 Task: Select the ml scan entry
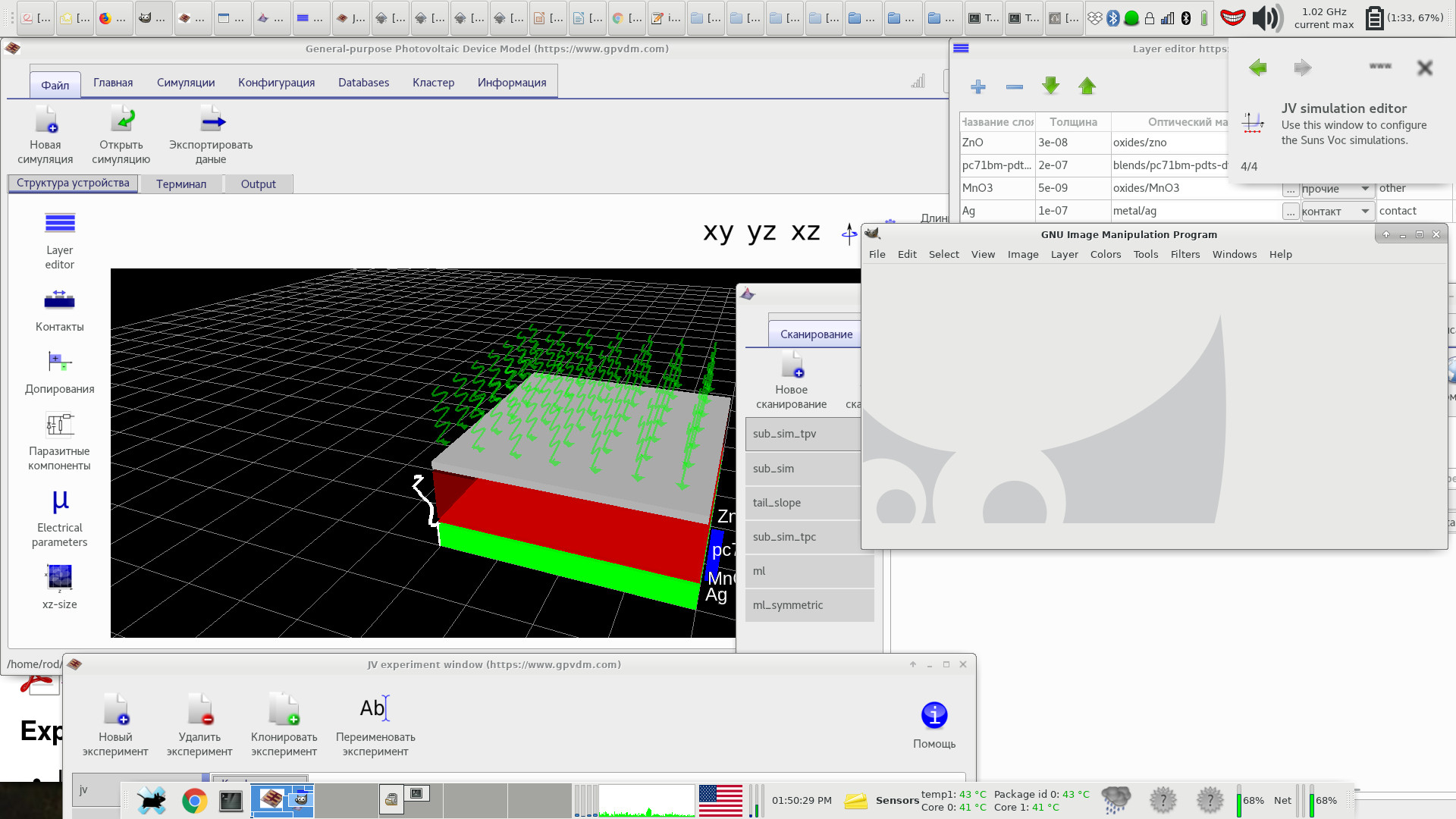tap(809, 571)
